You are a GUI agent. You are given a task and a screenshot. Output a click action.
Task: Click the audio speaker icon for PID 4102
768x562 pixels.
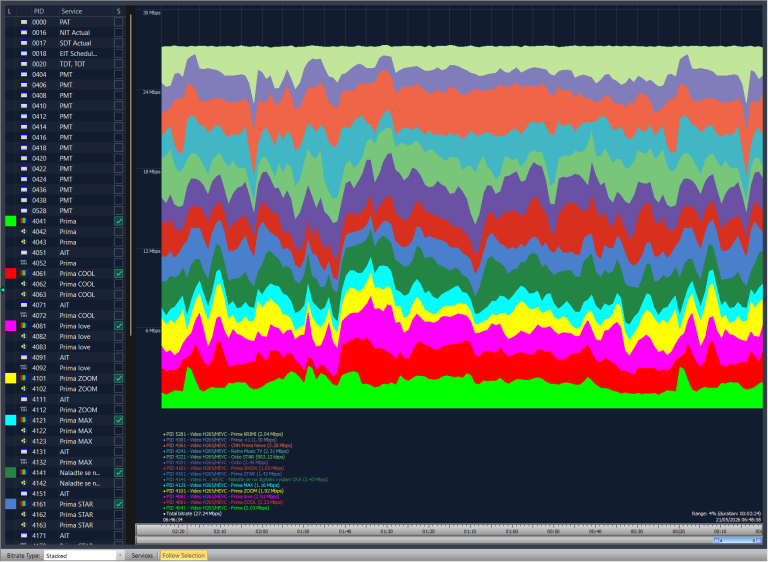[x=24, y=389]
